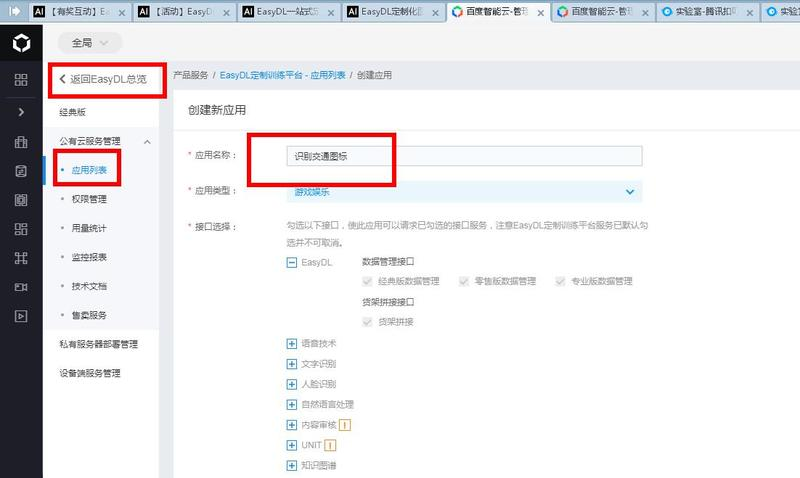The width and height of the screenshot is (800, 478).
Task: Collapse the 公有云服务管理 section
Action: point(147,142)
